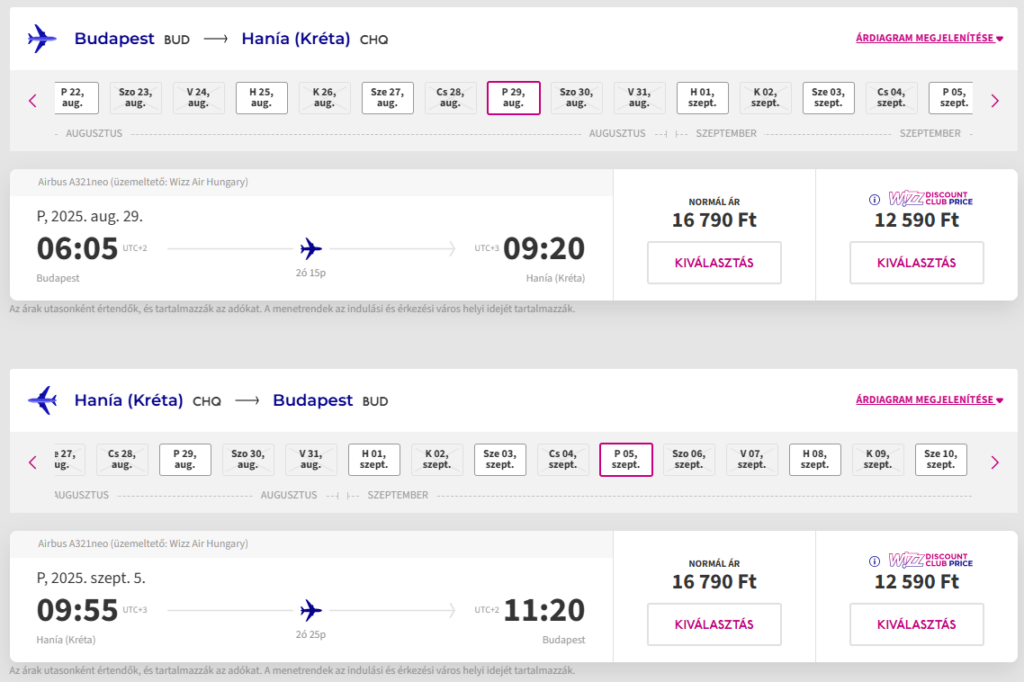Expand outbound Árdiagram megjelenítése
This screenshot has width=1024, height=682.
[929, 39]
